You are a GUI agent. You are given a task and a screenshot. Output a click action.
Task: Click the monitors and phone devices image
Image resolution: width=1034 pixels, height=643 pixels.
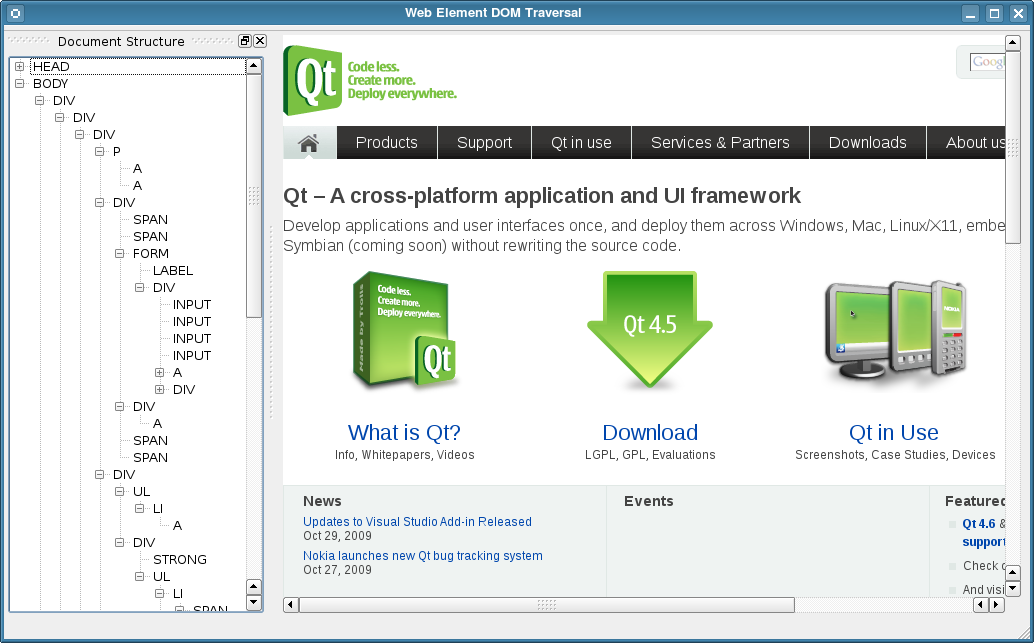[896, 329]
